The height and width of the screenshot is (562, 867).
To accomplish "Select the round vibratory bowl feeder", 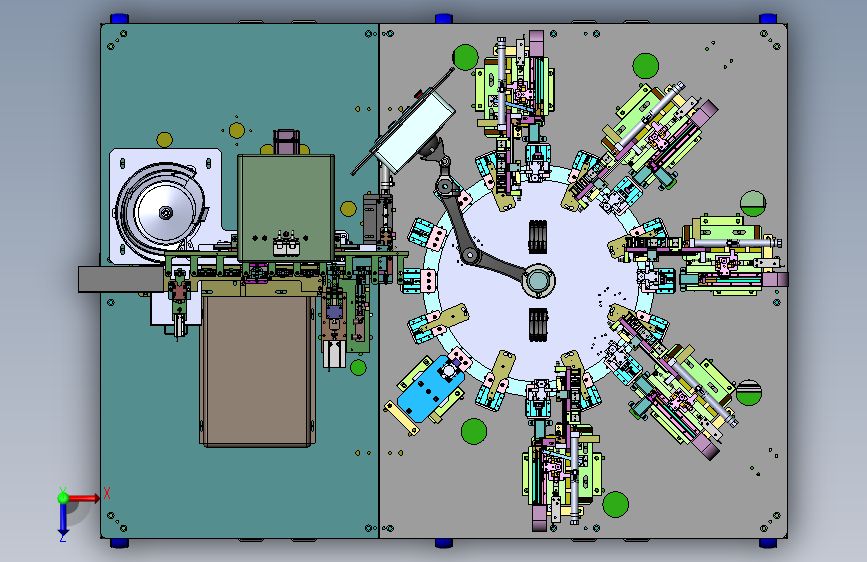I will [160, 211].
